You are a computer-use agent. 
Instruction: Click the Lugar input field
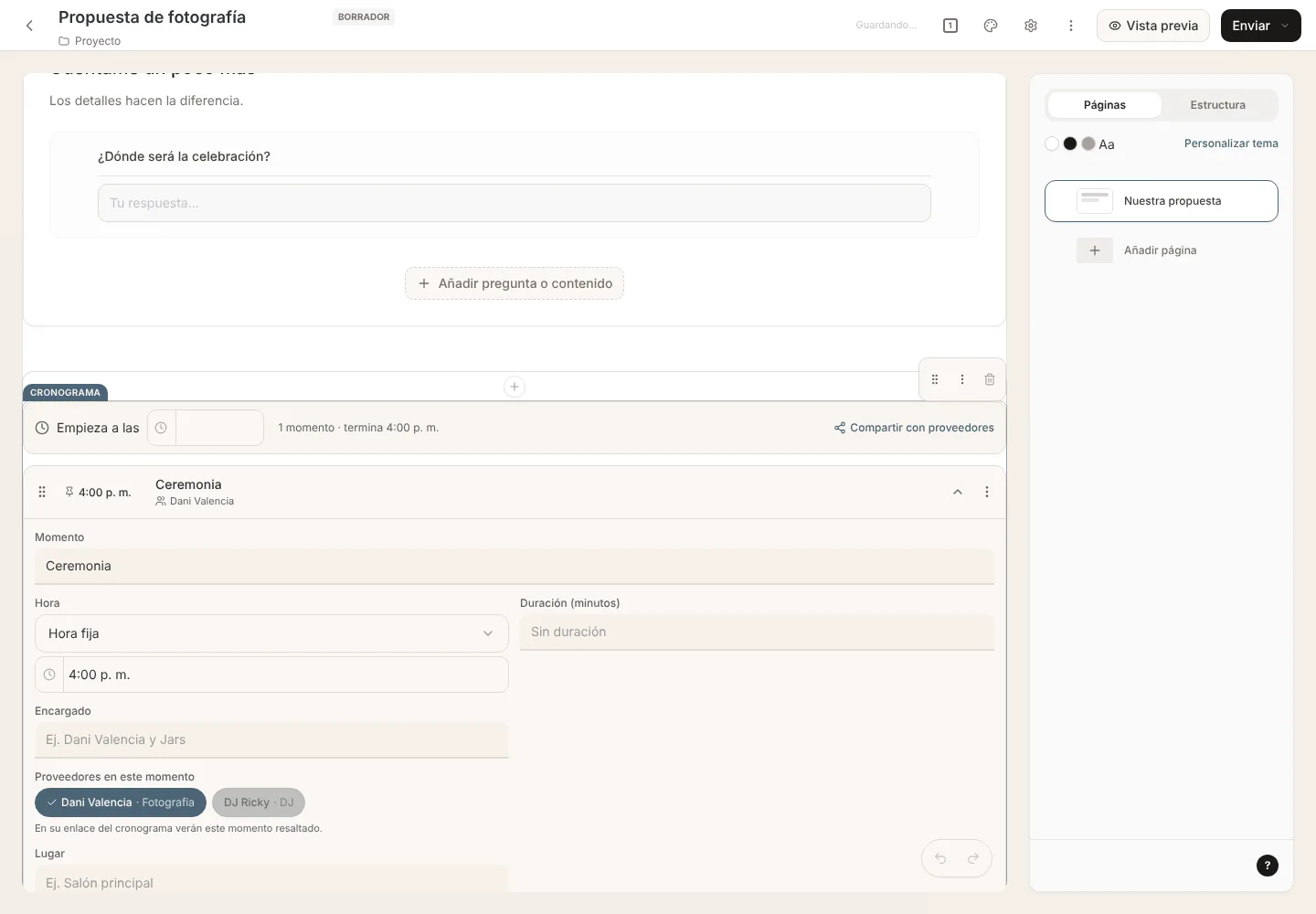tap(271, 879)
